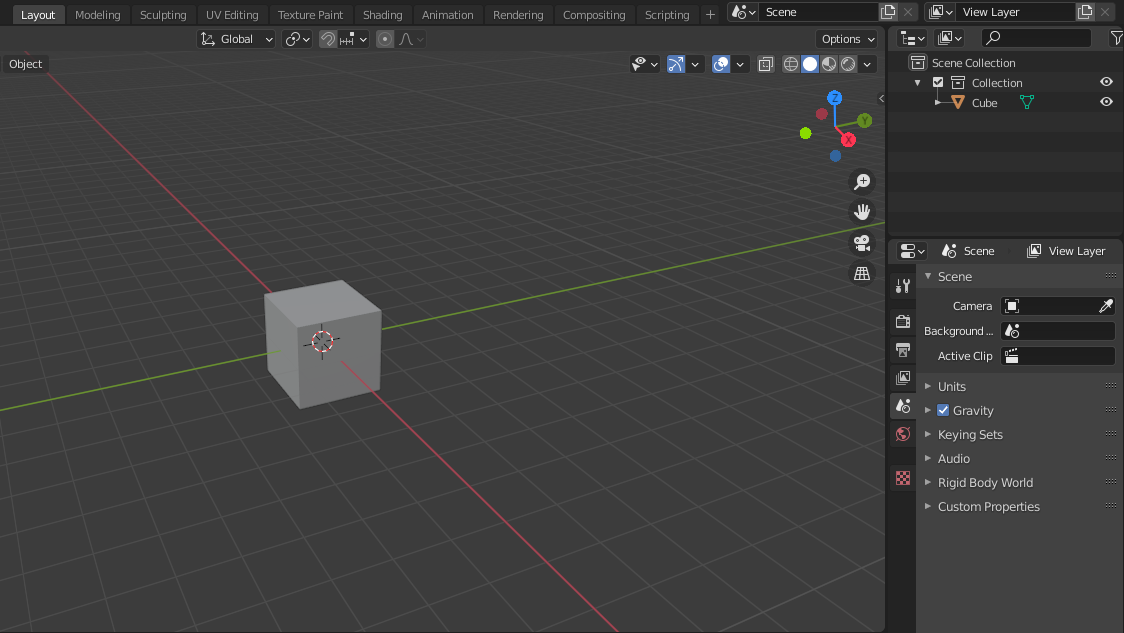The height and width of the screenshot is (633, 1124).
Task: Open the proportional editing falloff menu
Action: click(411, 39)
